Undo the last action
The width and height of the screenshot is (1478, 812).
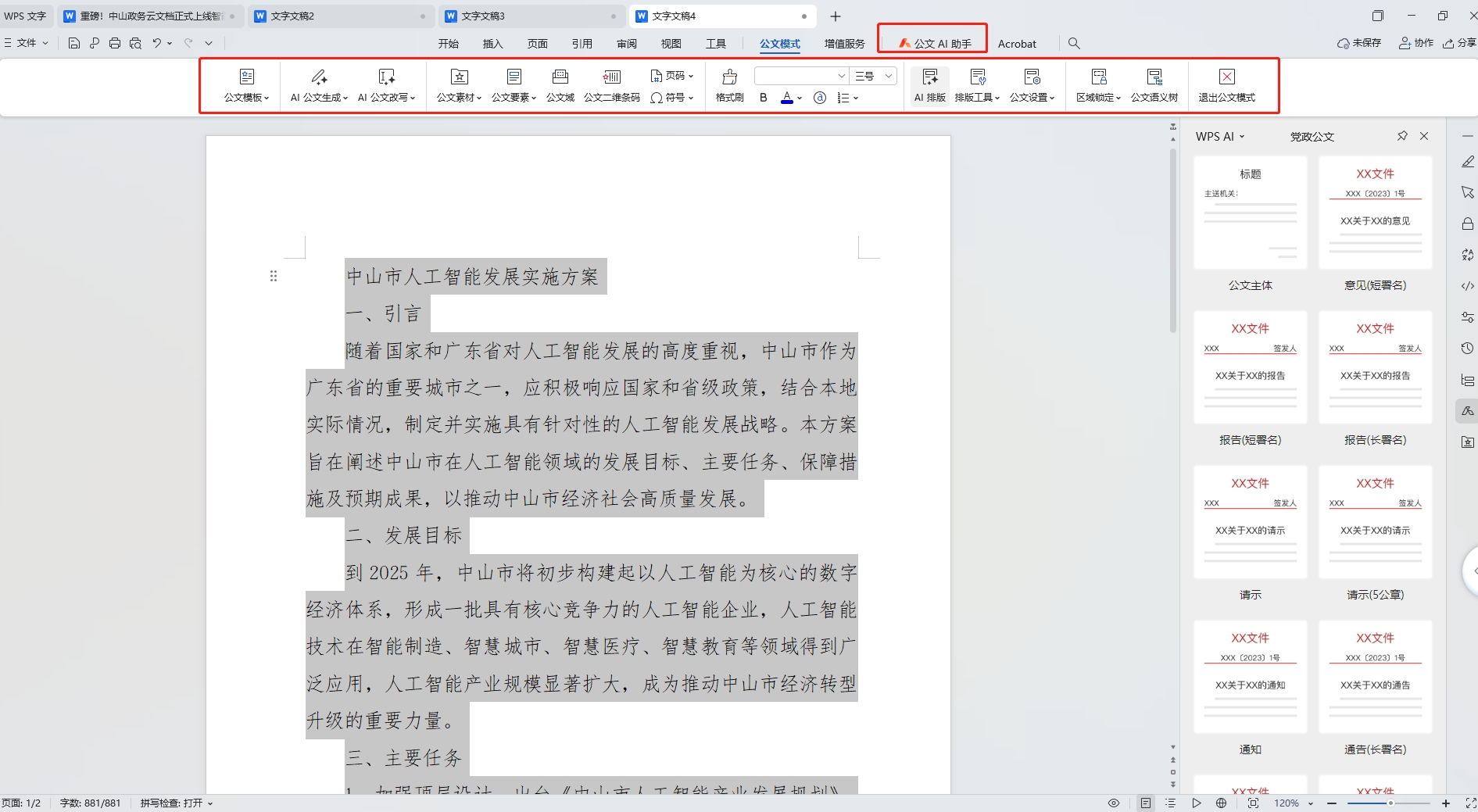click(157, 43)
